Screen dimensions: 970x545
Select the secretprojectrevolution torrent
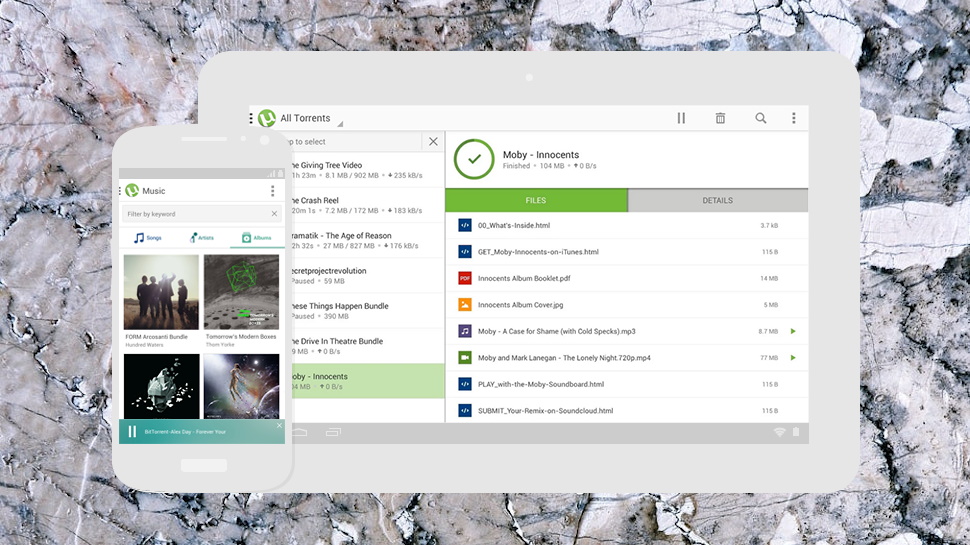367,275
